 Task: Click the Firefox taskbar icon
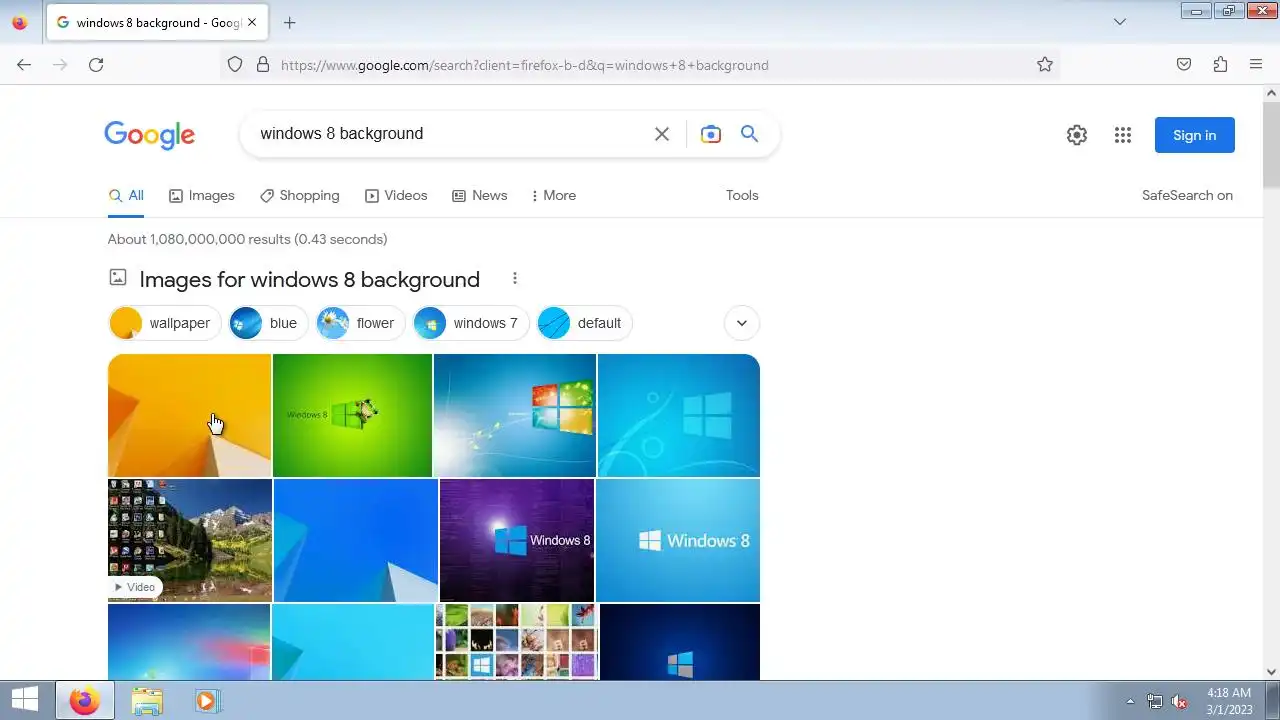click(85, 701)
